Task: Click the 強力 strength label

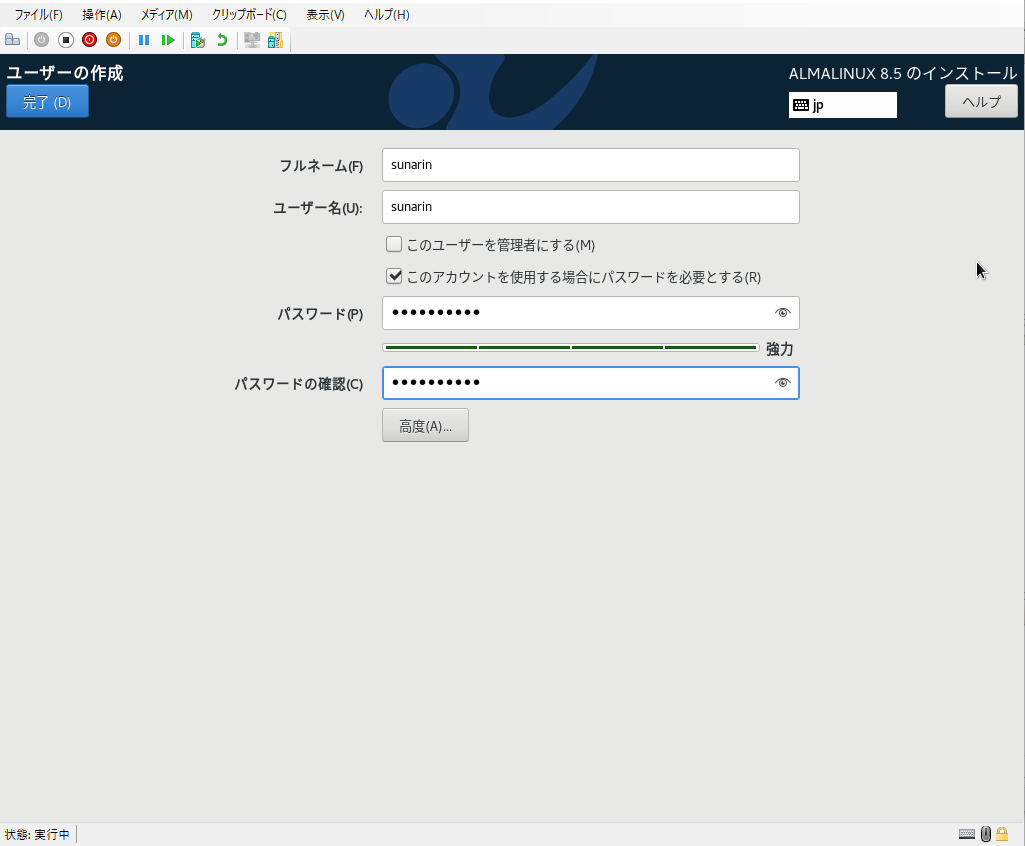Action: coord(780,349)
